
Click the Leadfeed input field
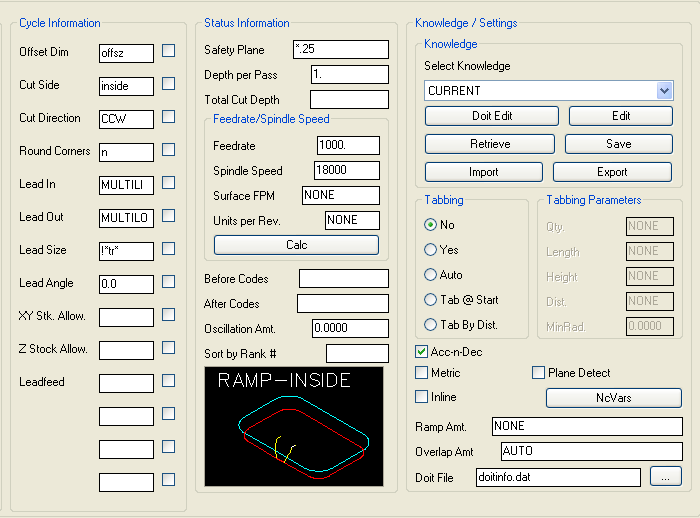pos(126,384)
